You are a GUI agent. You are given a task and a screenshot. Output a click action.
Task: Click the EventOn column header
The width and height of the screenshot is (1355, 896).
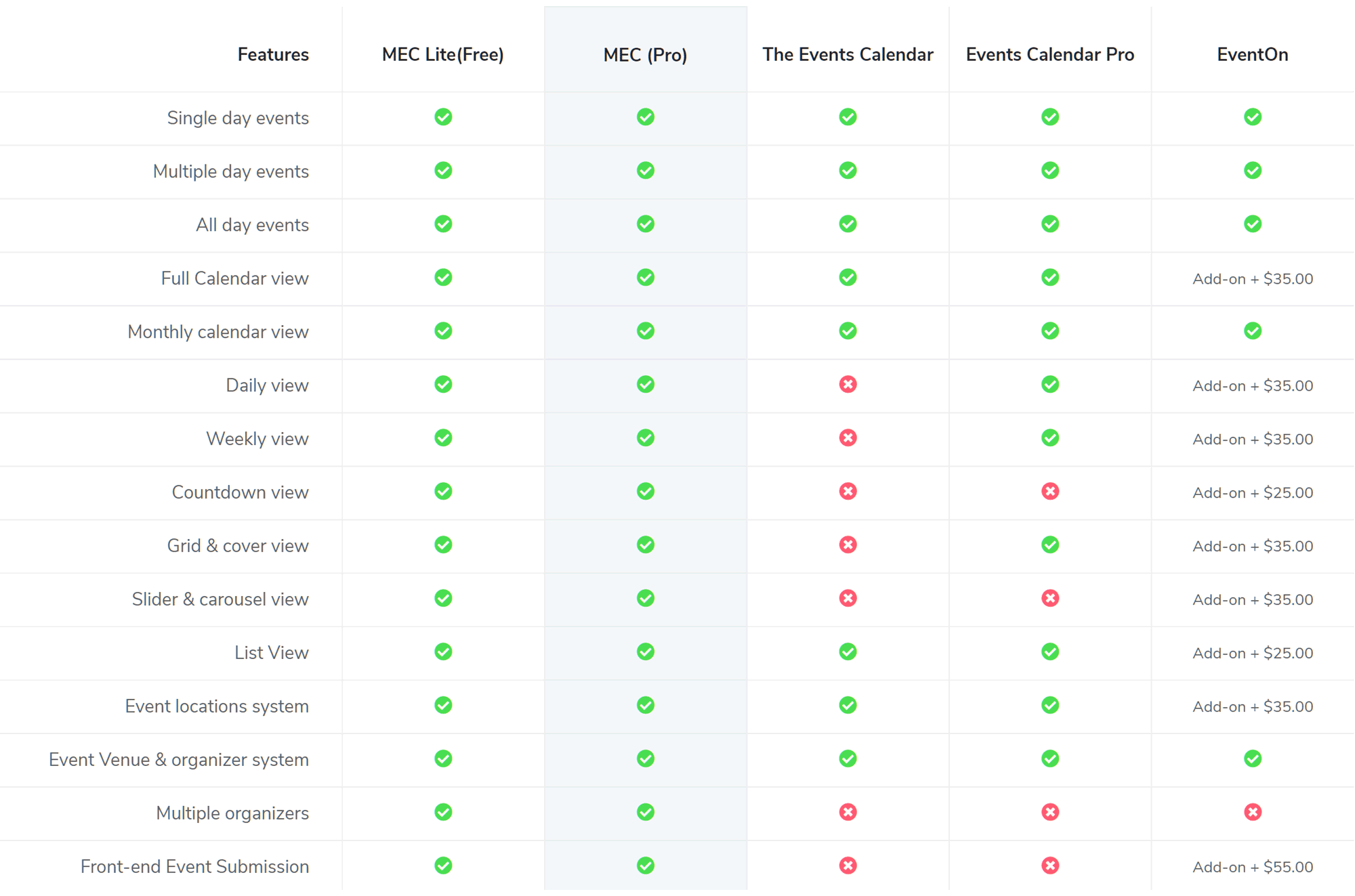(x=1252, y=55)
